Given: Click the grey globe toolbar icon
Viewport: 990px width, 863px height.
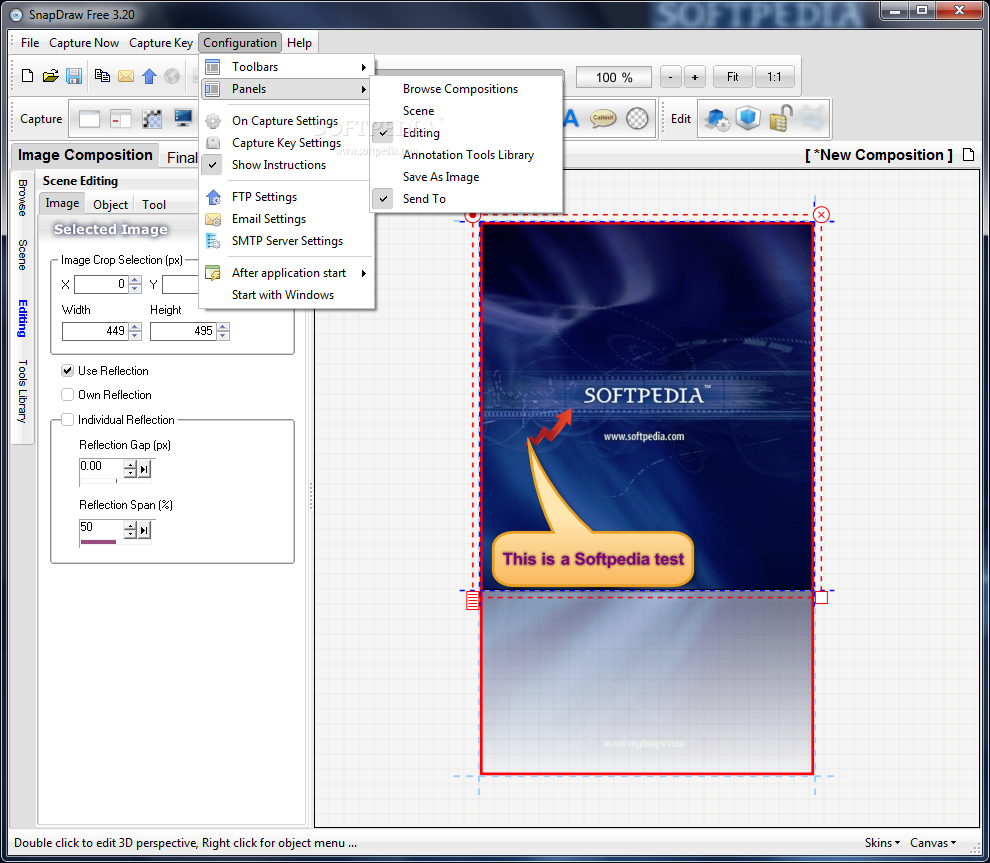Looking at the screenshot, I should tap(172, 76).
